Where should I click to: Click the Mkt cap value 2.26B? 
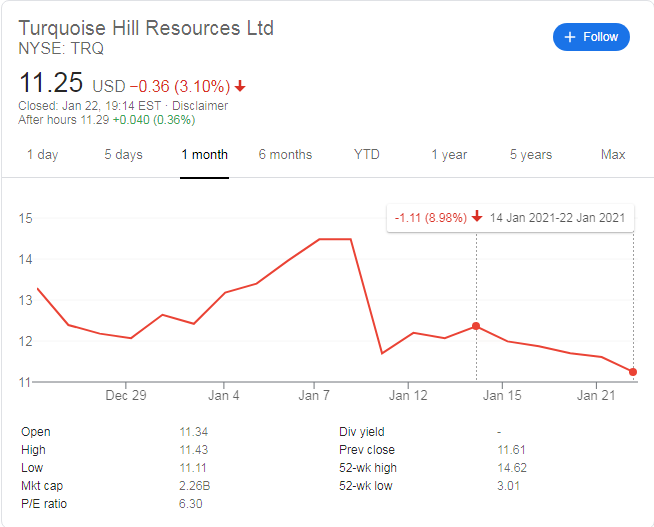pyautogui.click(x=194, y=486)
